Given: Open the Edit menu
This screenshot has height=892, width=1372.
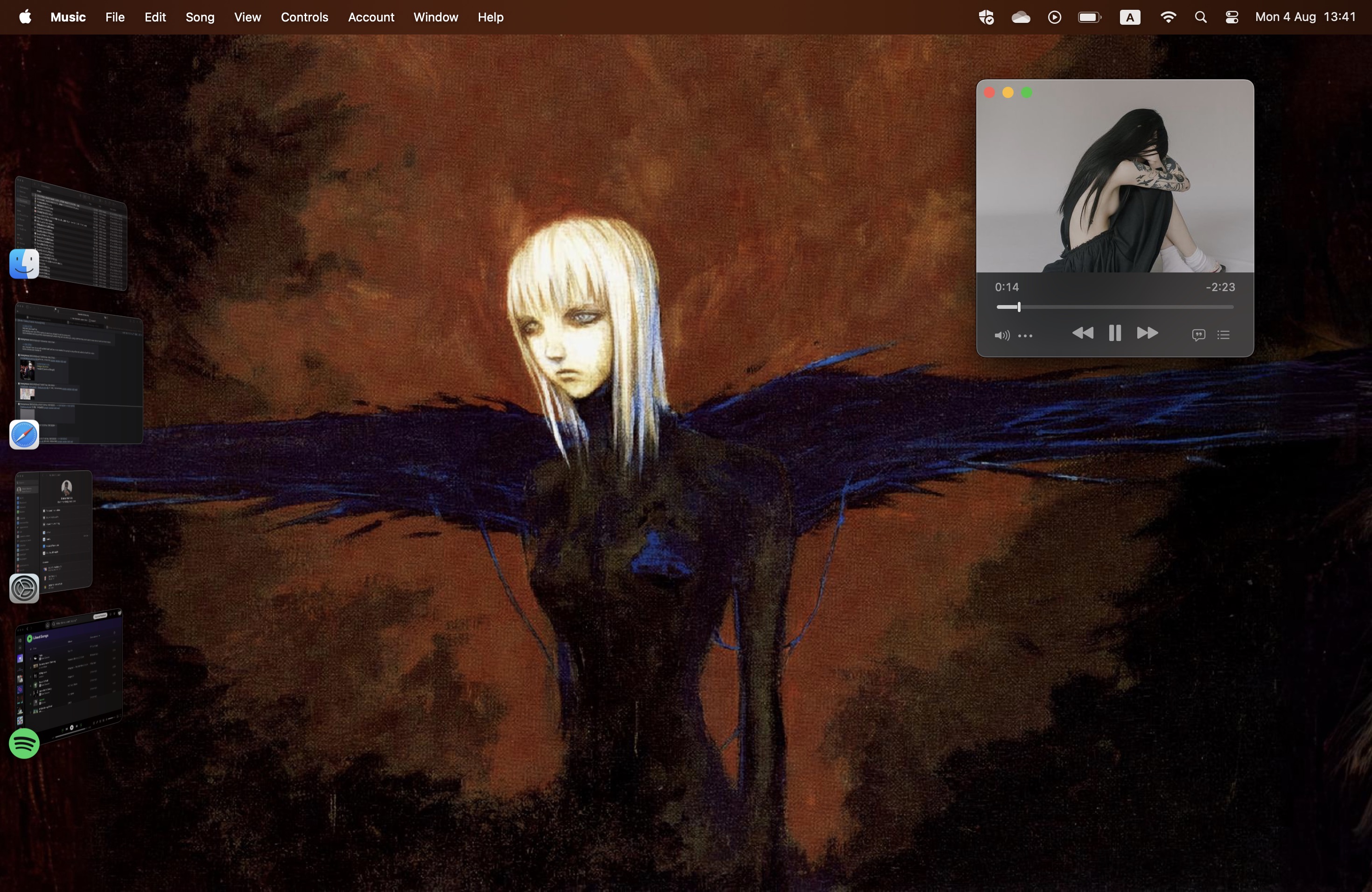Looking at the screenshot, I should point(155,17).
